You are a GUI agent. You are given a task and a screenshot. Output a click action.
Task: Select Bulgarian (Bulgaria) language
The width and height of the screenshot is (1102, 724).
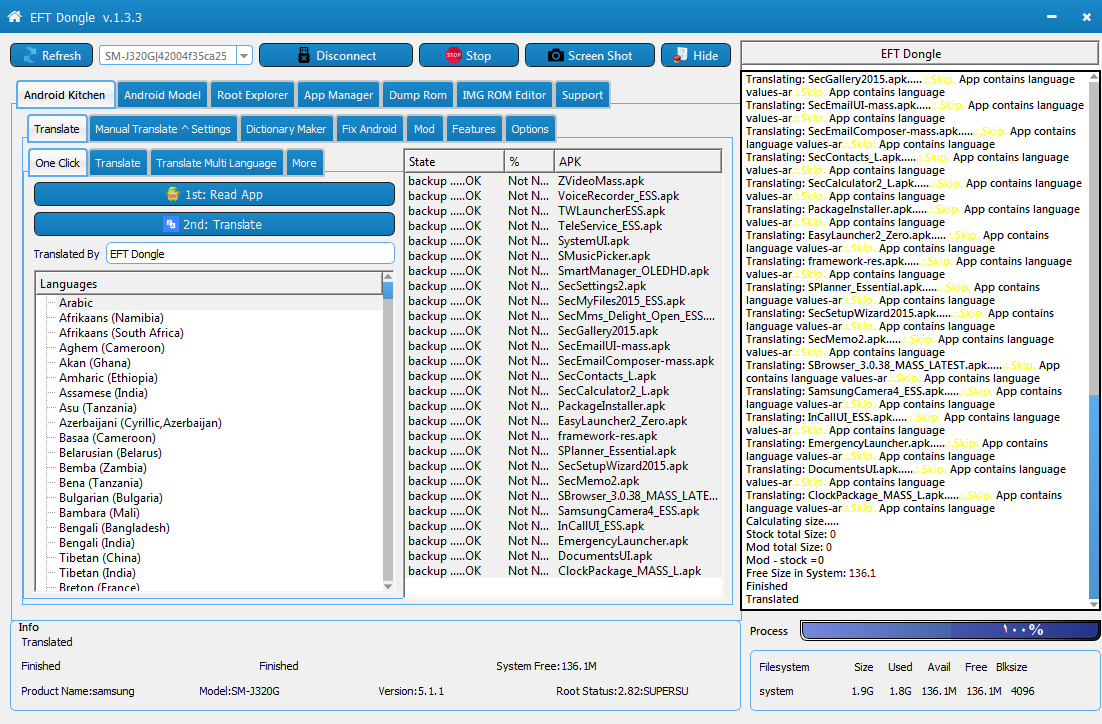point(110,498)
